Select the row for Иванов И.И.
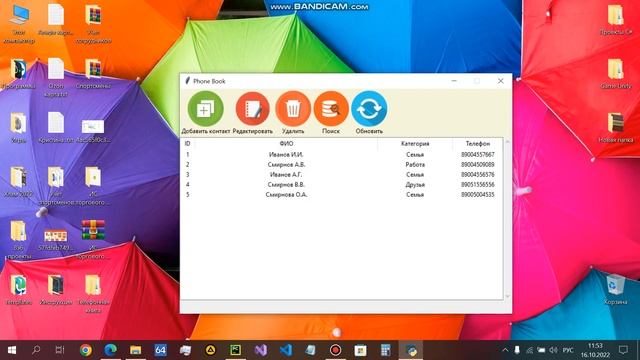 click(x=342, y=155)
